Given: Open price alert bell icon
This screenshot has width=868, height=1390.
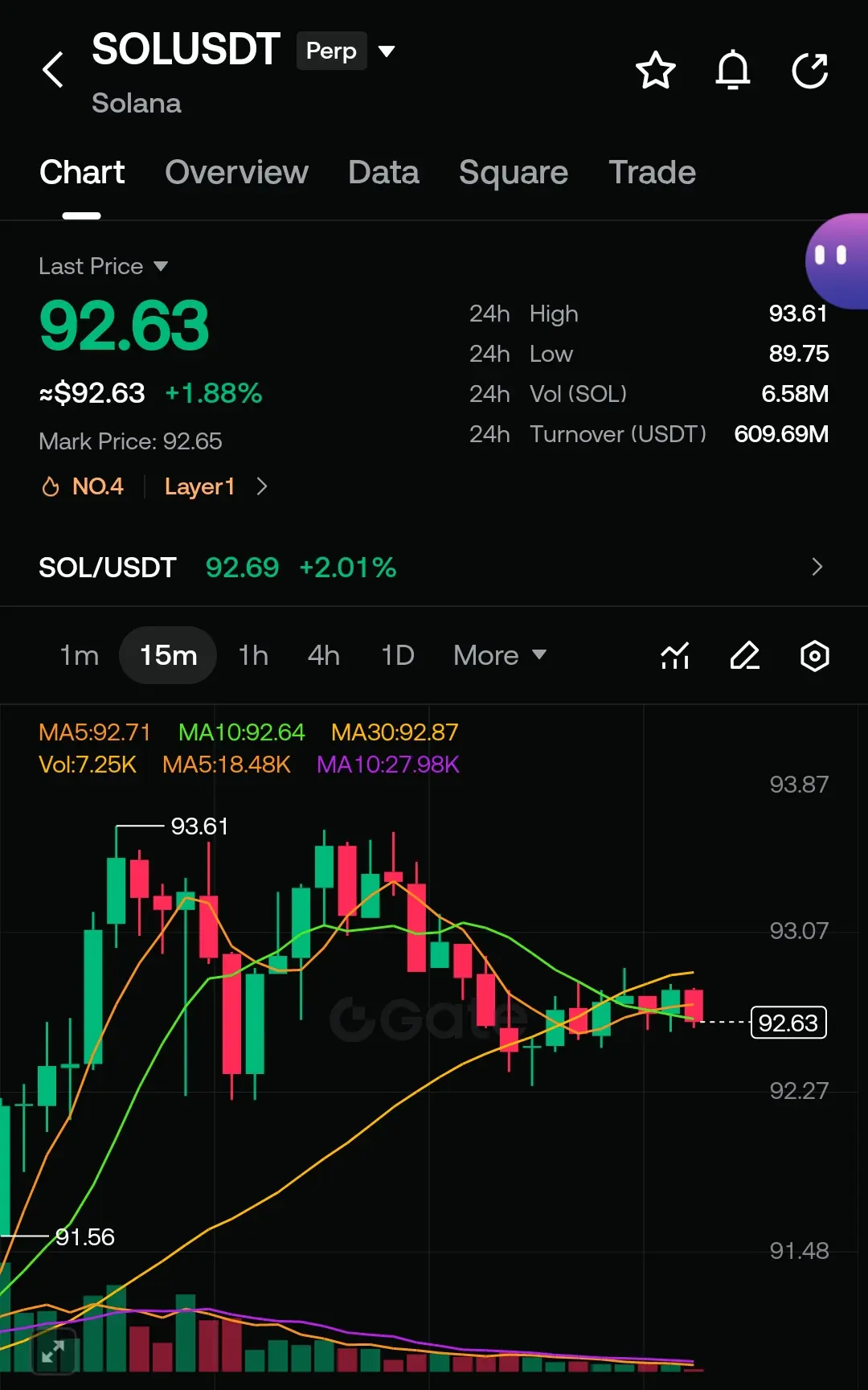Looking at the screenshot, I should pos(733,70).
